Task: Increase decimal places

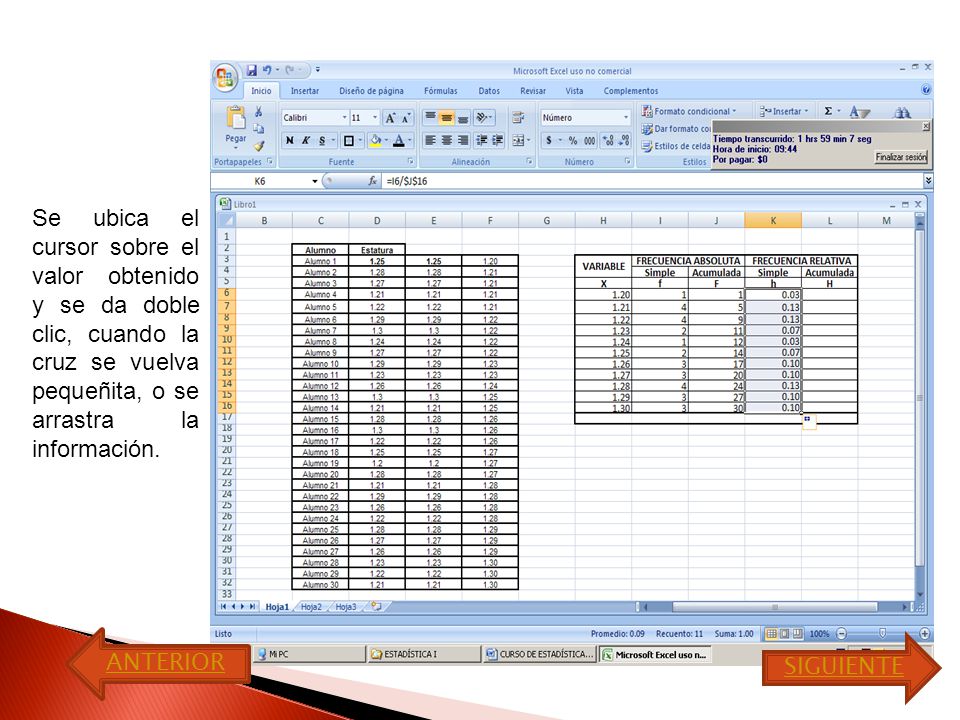Action: [608, 140]
